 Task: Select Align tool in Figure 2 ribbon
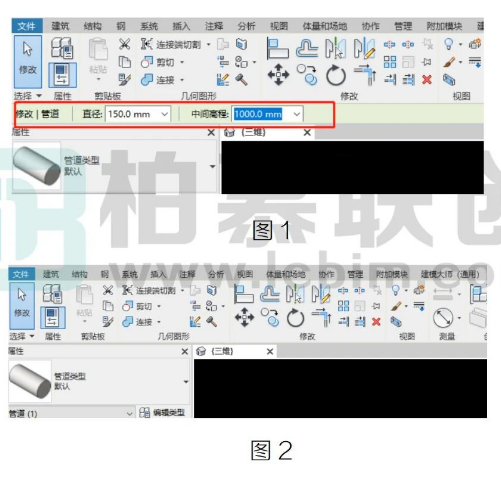pos(244,294)
